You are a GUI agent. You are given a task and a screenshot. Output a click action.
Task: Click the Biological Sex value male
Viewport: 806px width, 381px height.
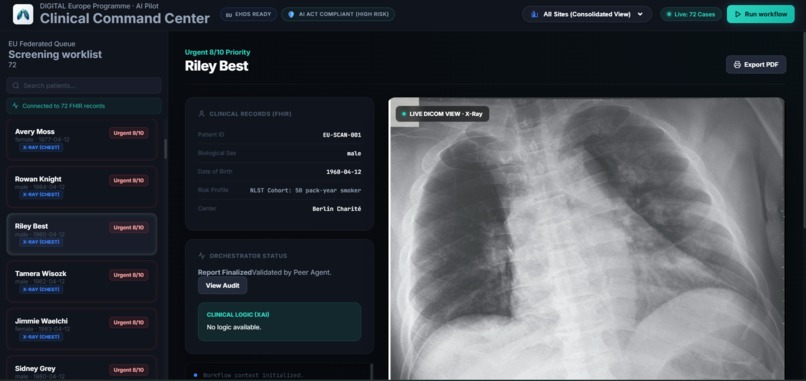tap(354, 153)
